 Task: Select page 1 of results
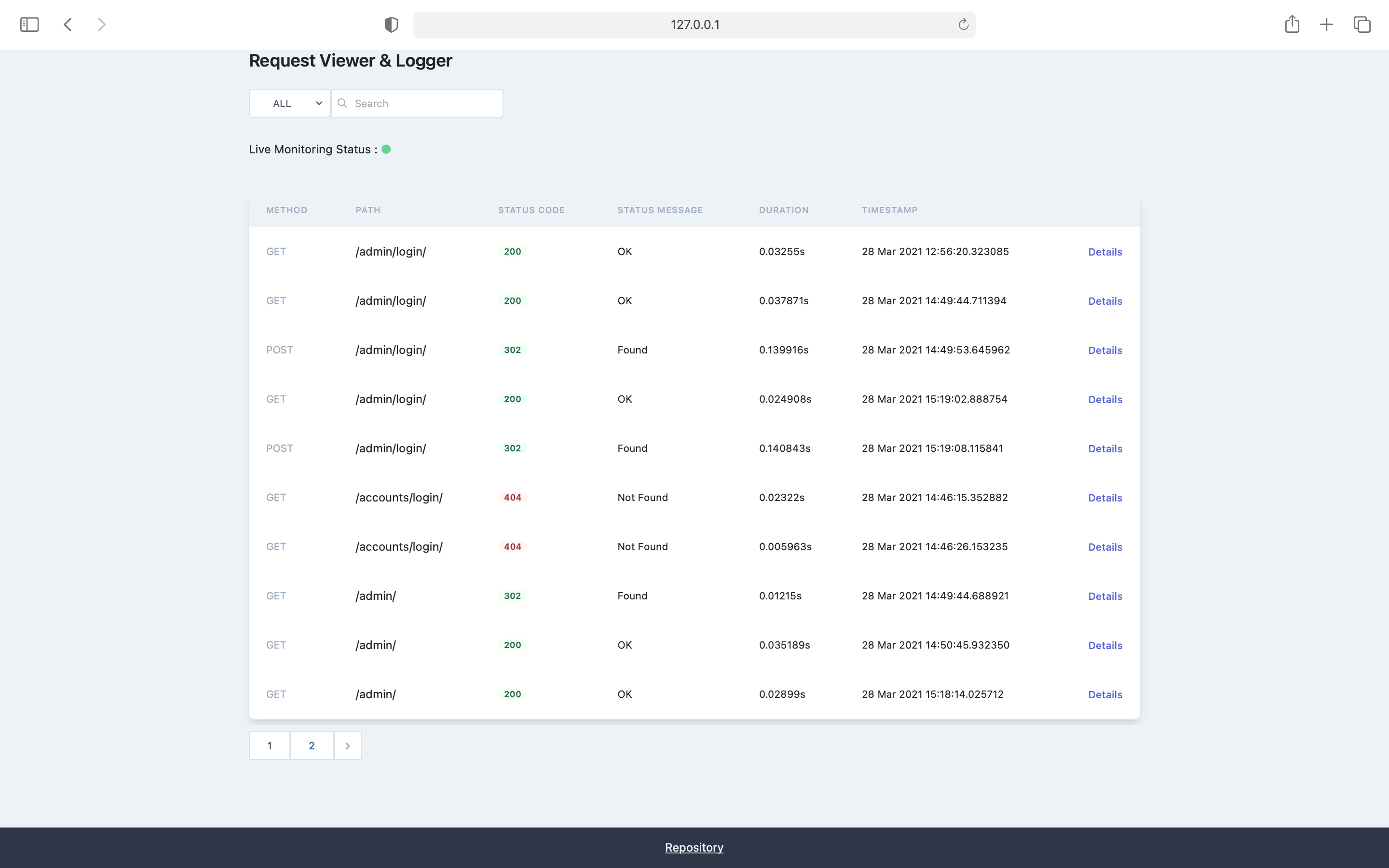tap(270, 745)
